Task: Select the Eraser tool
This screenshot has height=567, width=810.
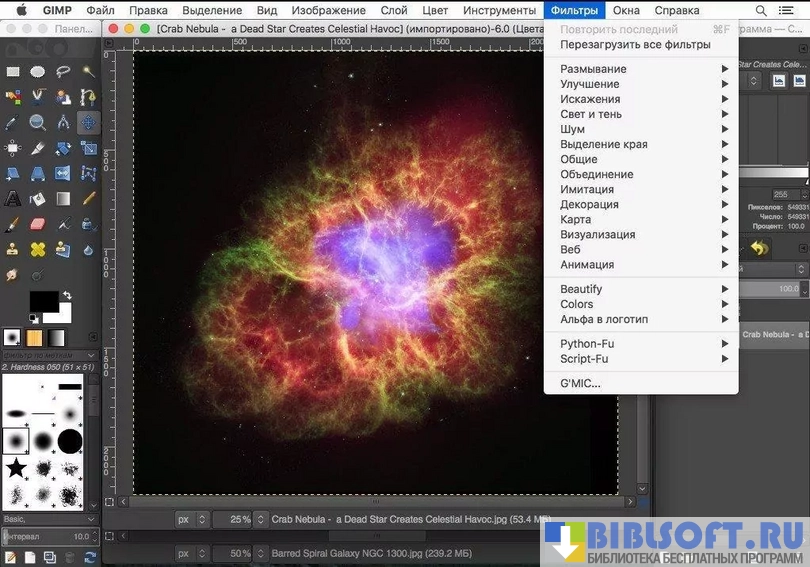Action: tap(38, 224)
